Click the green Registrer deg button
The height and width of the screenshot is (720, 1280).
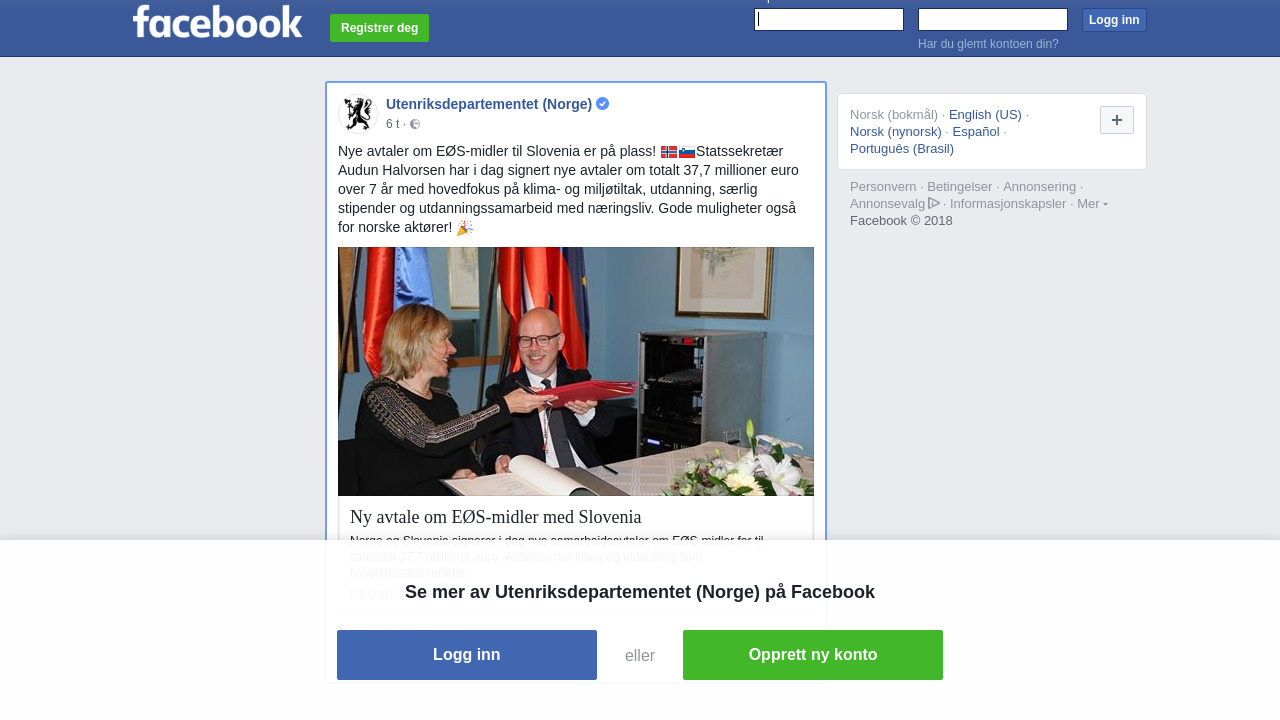click(379, 28)
